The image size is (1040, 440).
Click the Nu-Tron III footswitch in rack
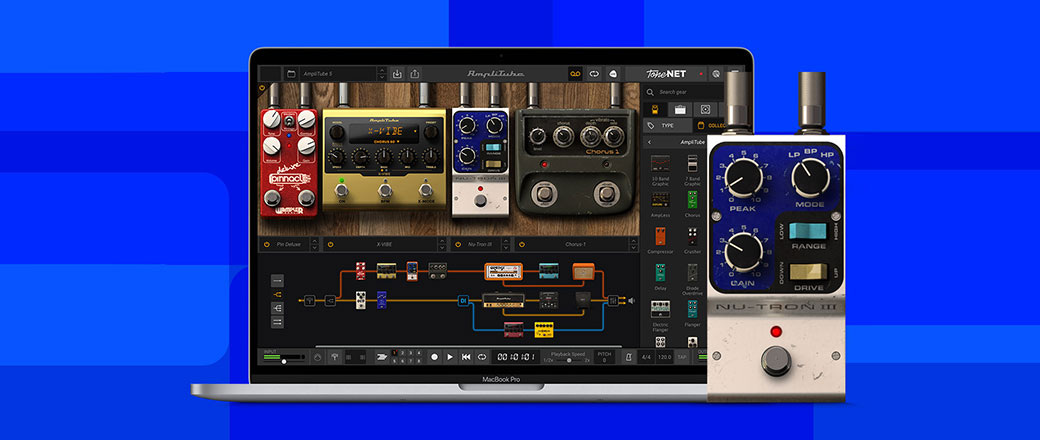480,201
